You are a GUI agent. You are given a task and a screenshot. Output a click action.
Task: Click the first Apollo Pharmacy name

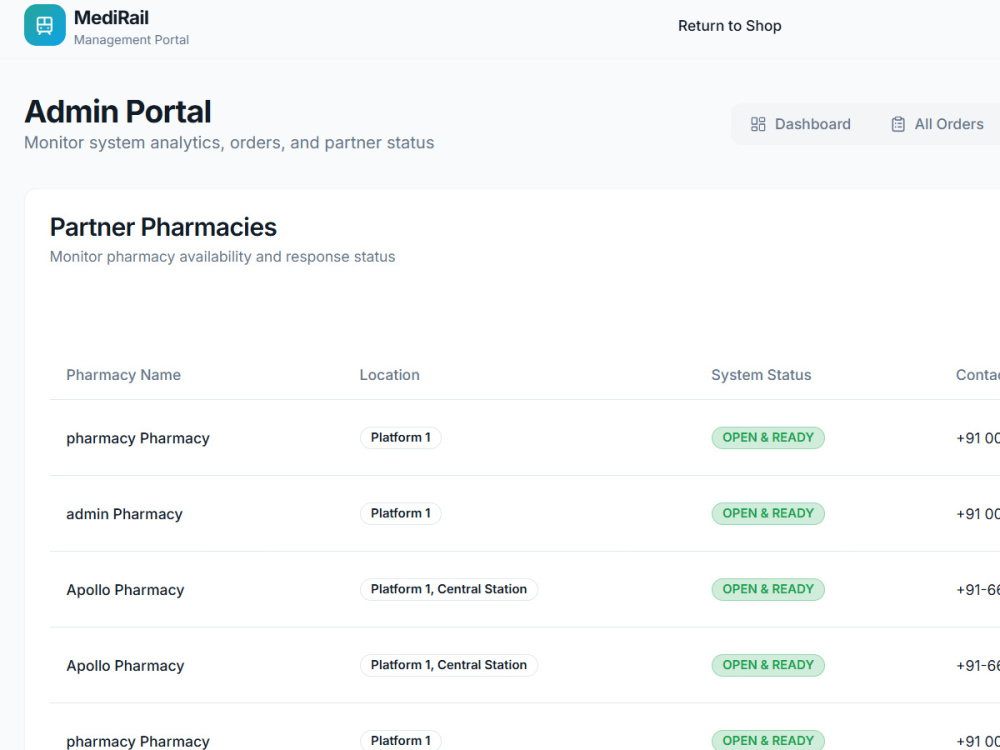pyautogui.click(x=125, y=590)
